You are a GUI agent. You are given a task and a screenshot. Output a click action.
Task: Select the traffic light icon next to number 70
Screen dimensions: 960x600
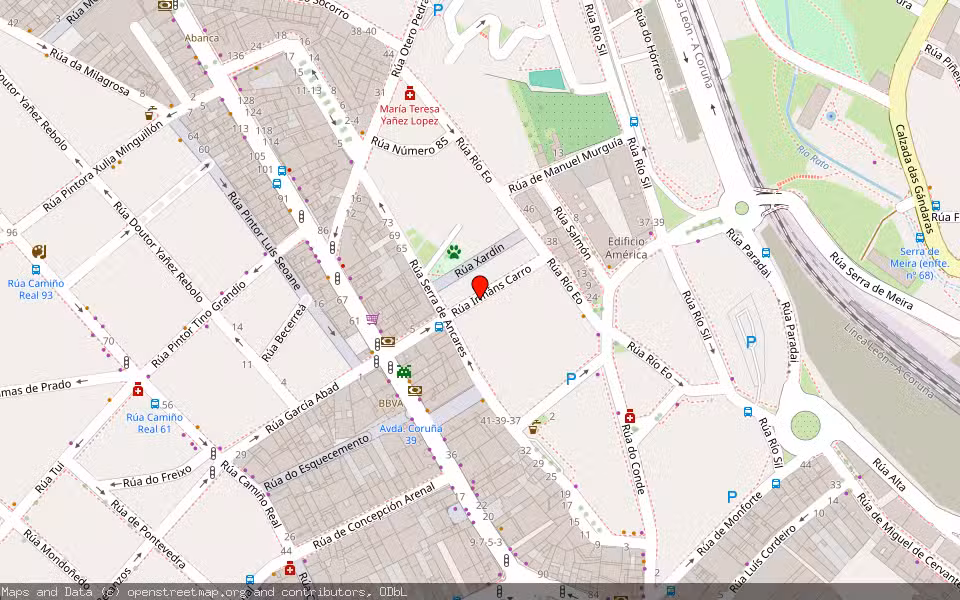coord(126,362)
